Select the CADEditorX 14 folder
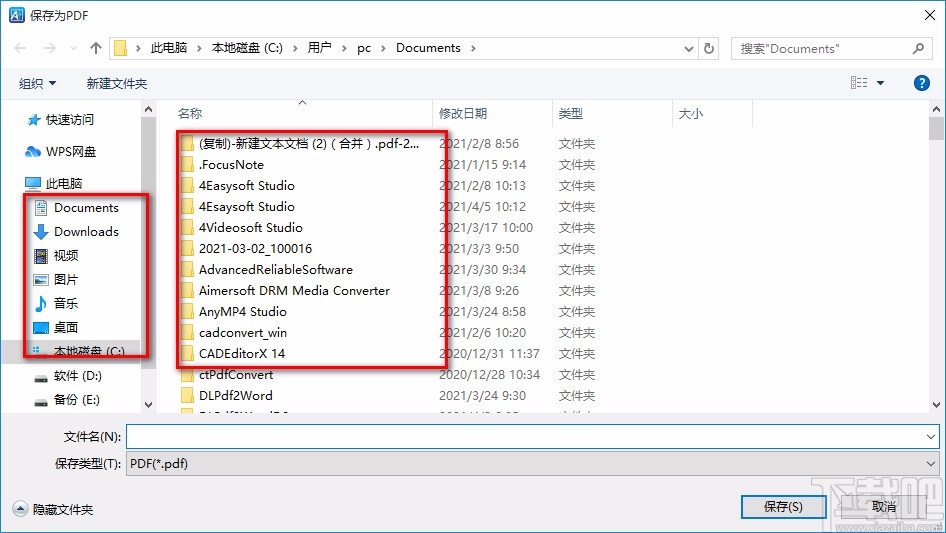 (233, 354)
